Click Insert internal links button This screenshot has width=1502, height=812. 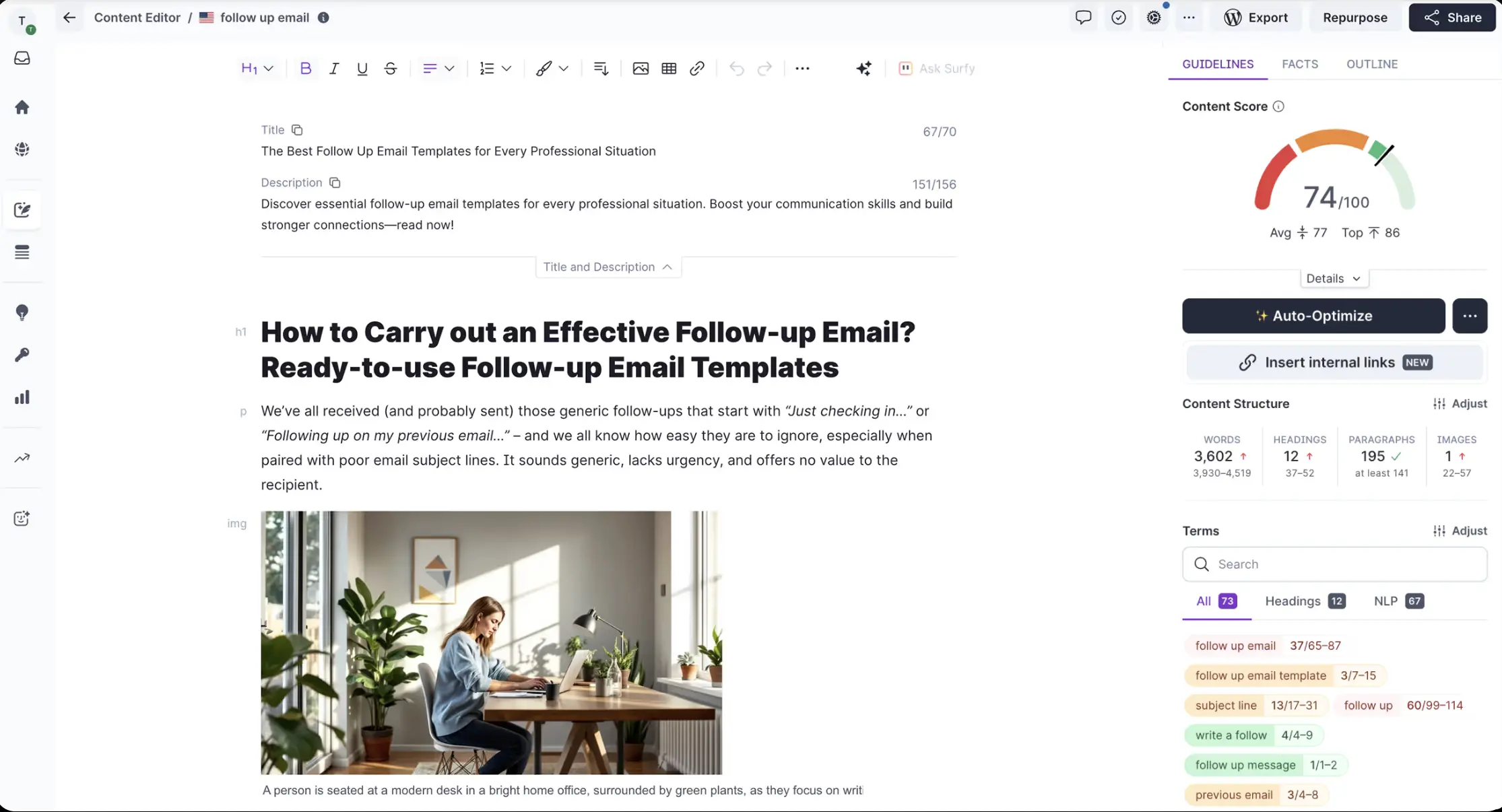coord(1334,362)
